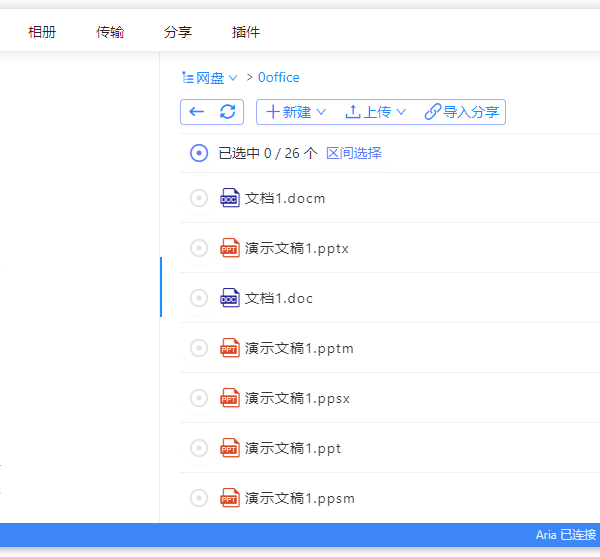Click the DOC icon of 文档1.docm
The width and height of the screenshot is (600, 557).
230,198
